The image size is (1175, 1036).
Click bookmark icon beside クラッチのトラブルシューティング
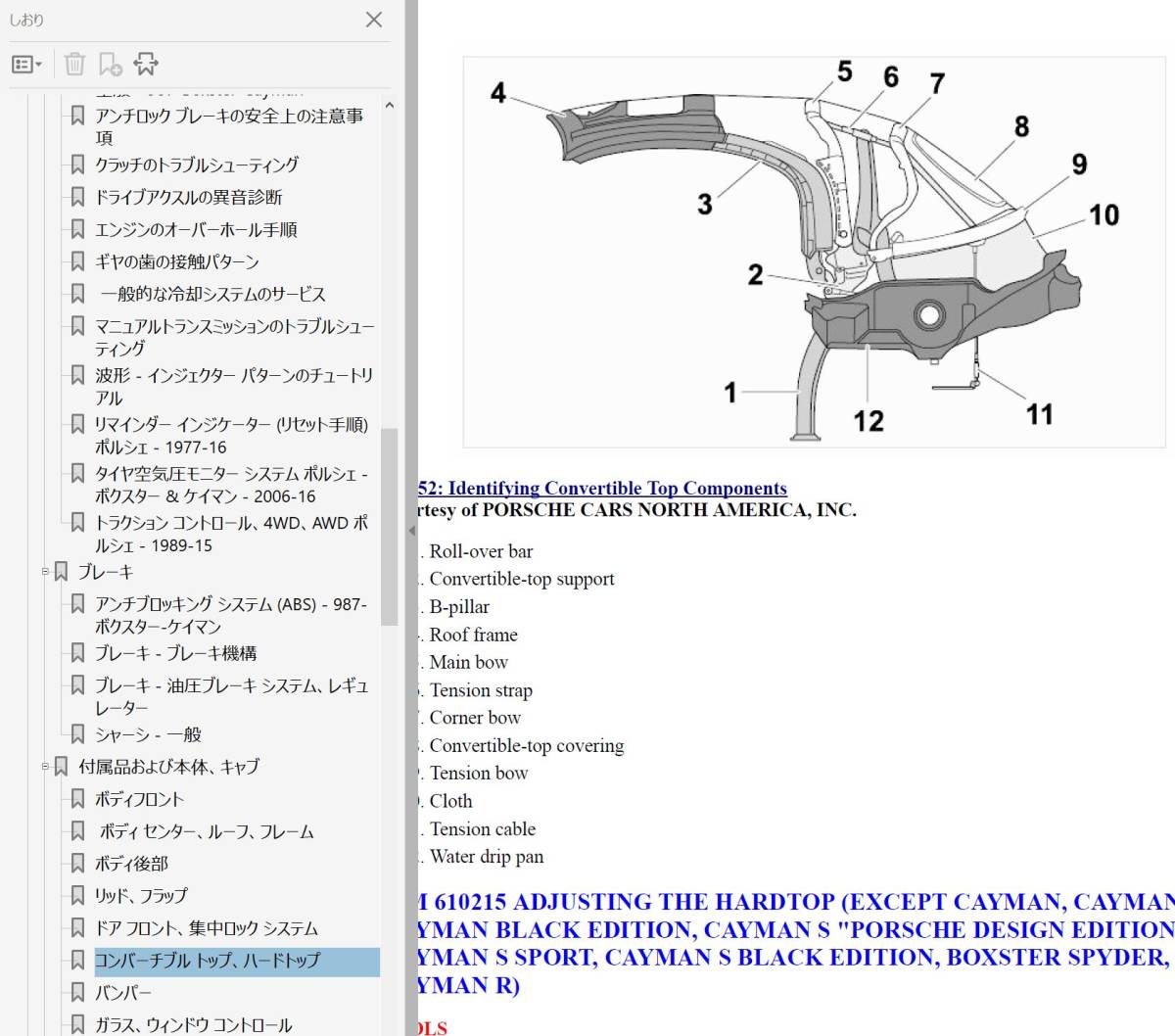coord(77,165)
